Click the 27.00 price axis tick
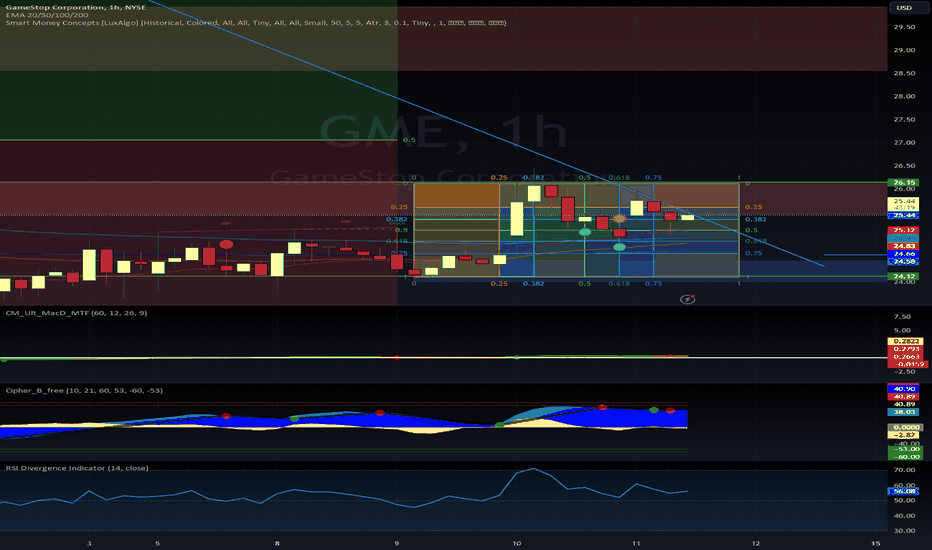This screenshot has height=550, width=932. point(903,143)
